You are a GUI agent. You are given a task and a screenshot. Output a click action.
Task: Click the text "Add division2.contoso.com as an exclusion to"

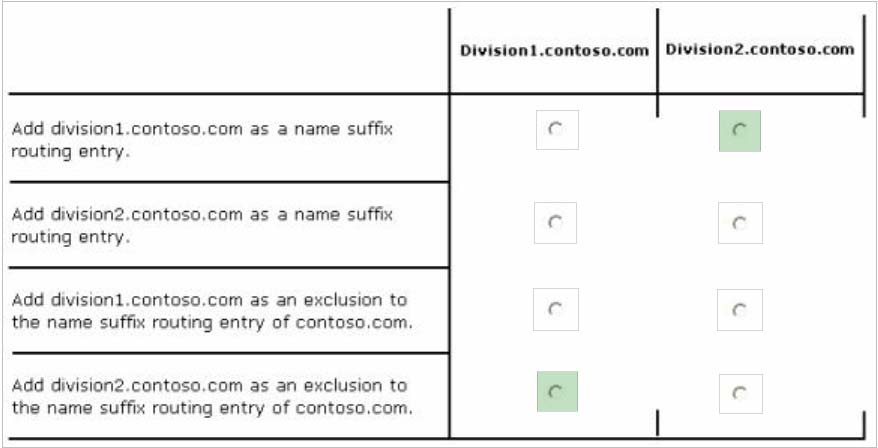pos(209,385)
